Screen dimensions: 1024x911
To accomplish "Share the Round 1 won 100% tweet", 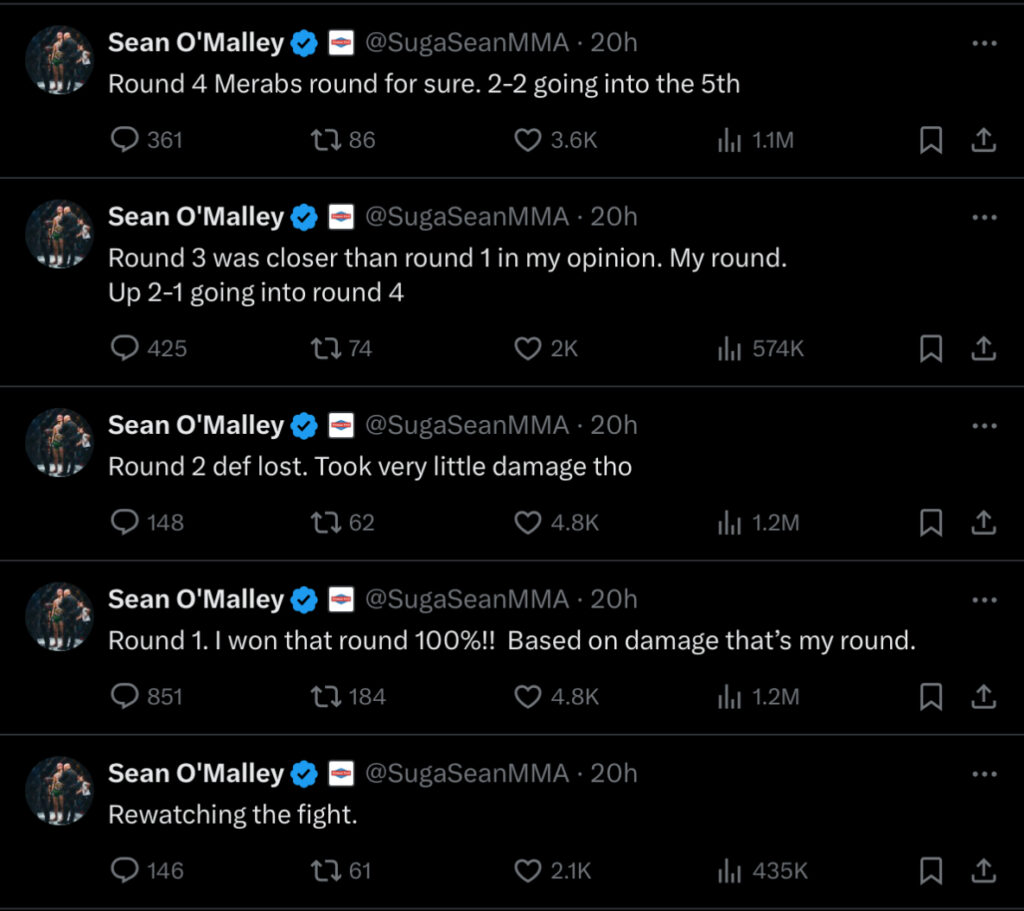I will pyautogui.click(x=983, y=697).
